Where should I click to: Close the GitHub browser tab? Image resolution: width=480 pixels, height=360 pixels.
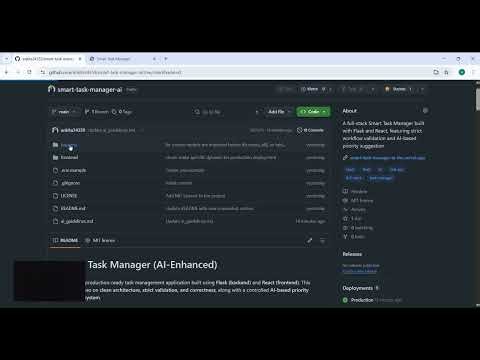[x=80, y=59]
